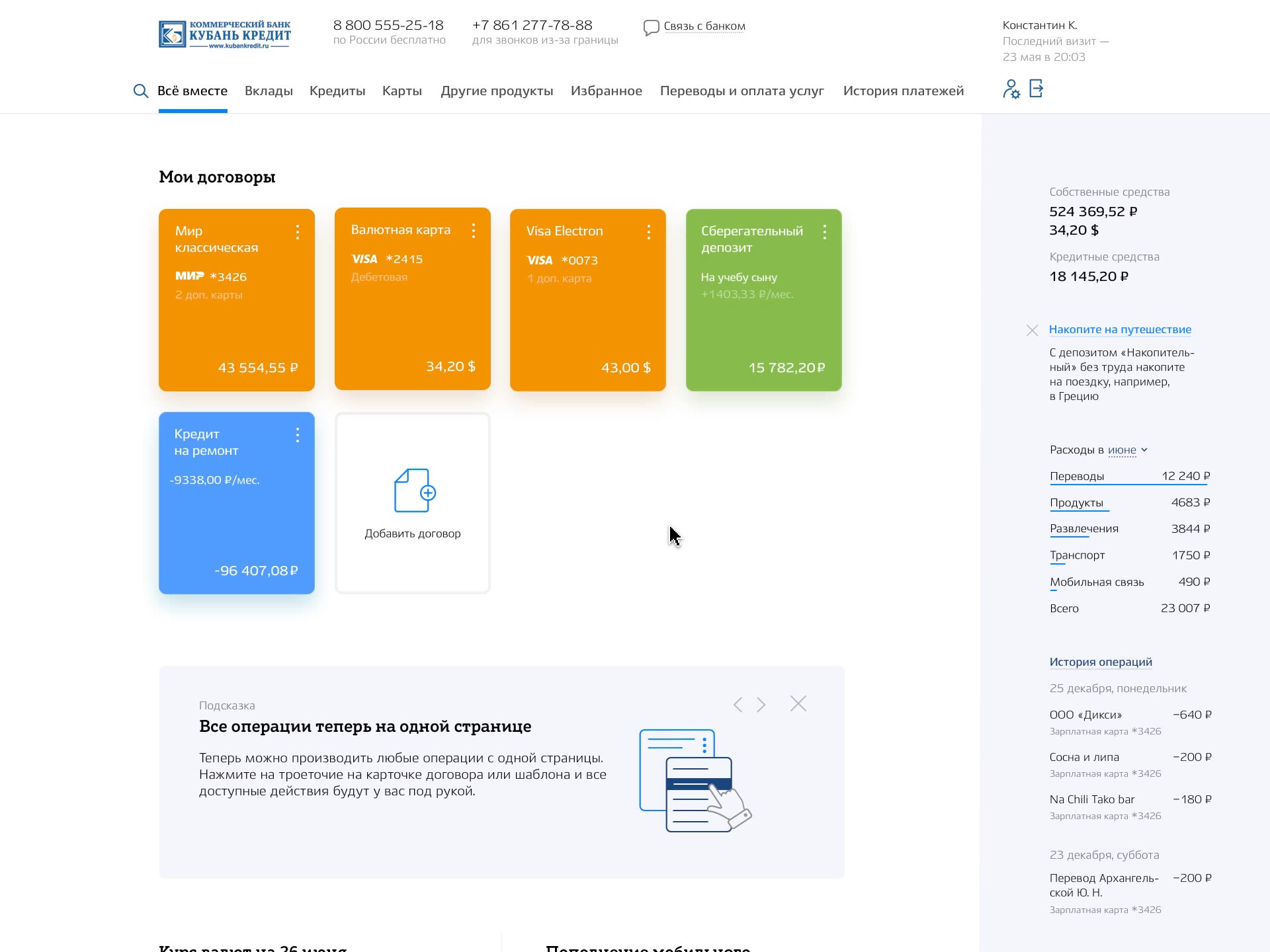1270x952 pixels.
Task: Dismiss the Накопите на путешествие promo
Action: click(x=1033, y=329)
